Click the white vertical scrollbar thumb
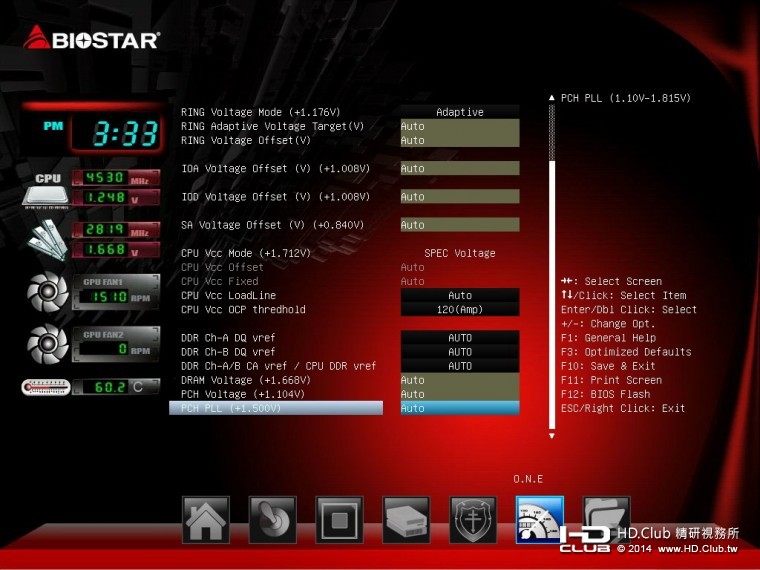 pos(552,295)
